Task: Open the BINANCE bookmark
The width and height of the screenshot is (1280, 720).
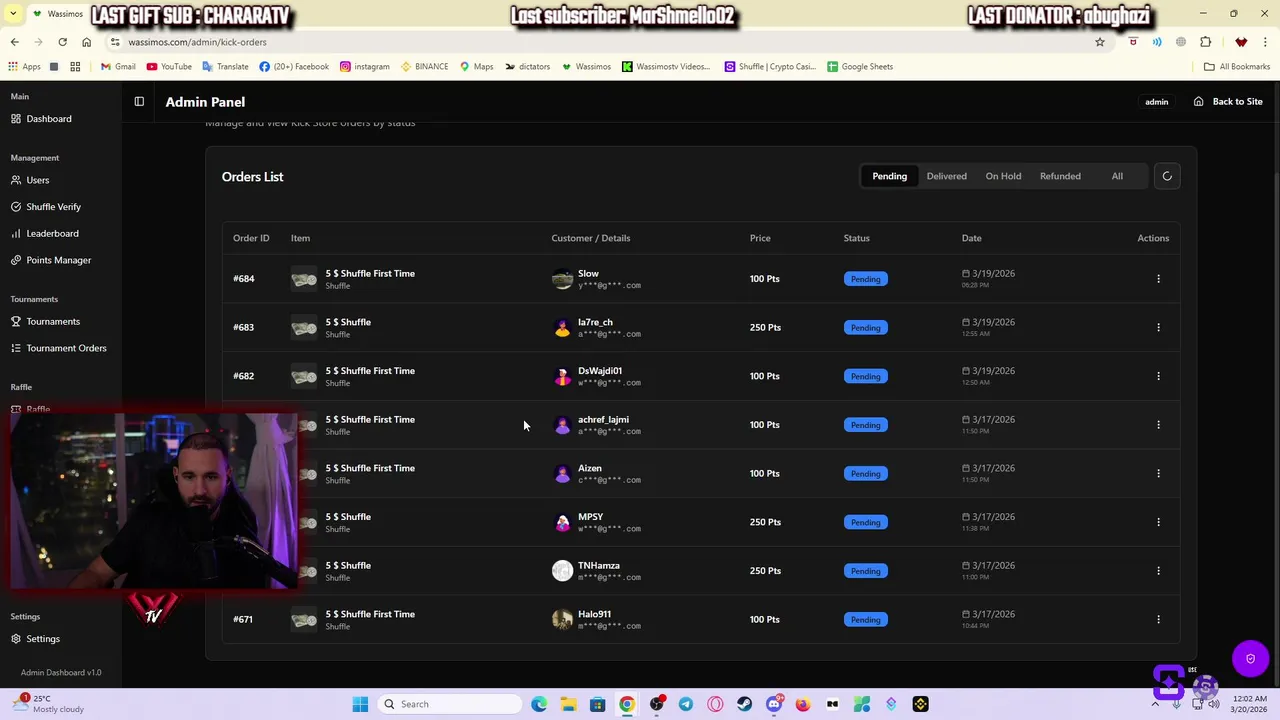Action: [425, 67]
